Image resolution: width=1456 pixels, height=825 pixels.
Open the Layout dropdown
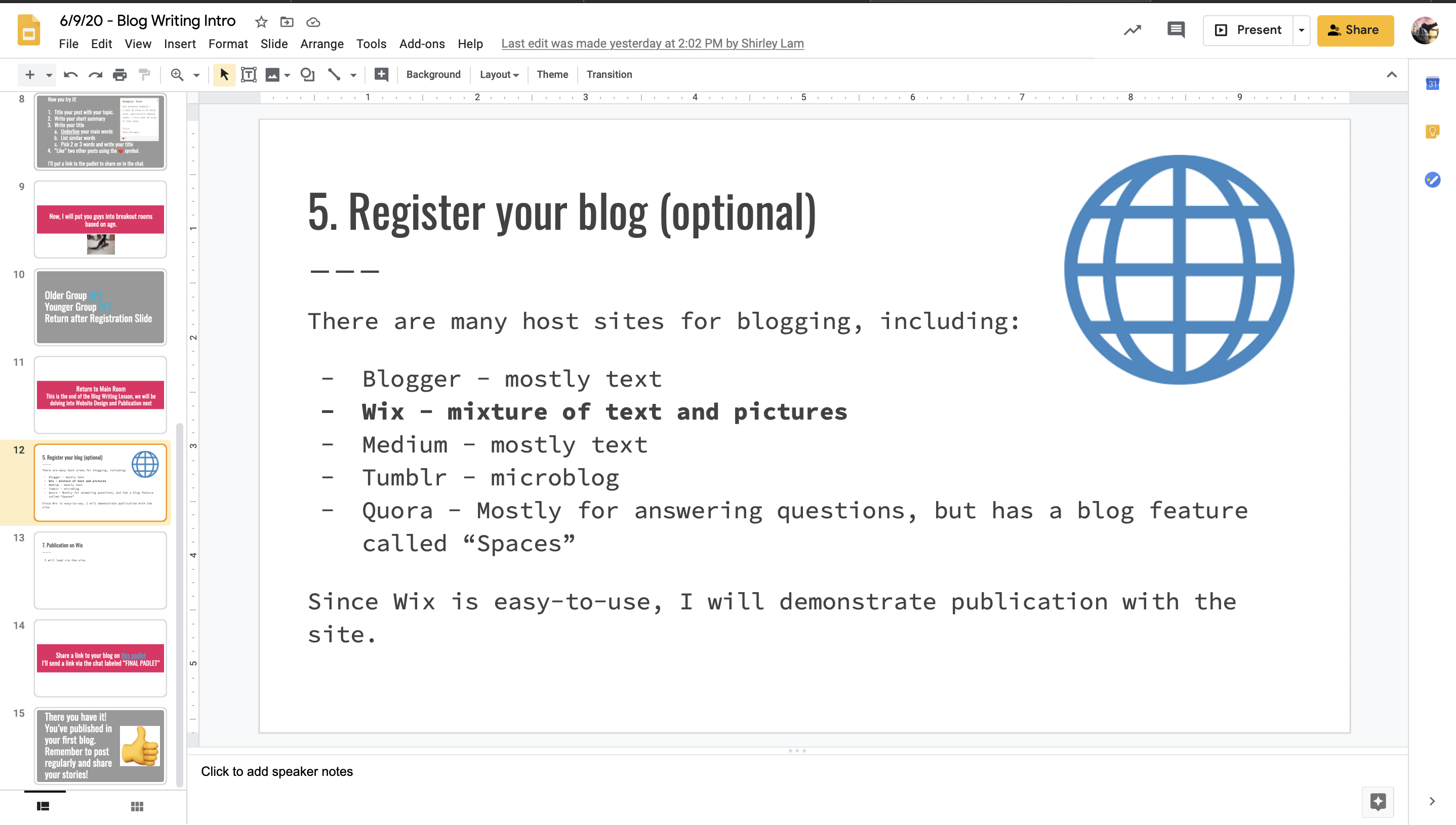pyautogui.click(x=499, y=75)
